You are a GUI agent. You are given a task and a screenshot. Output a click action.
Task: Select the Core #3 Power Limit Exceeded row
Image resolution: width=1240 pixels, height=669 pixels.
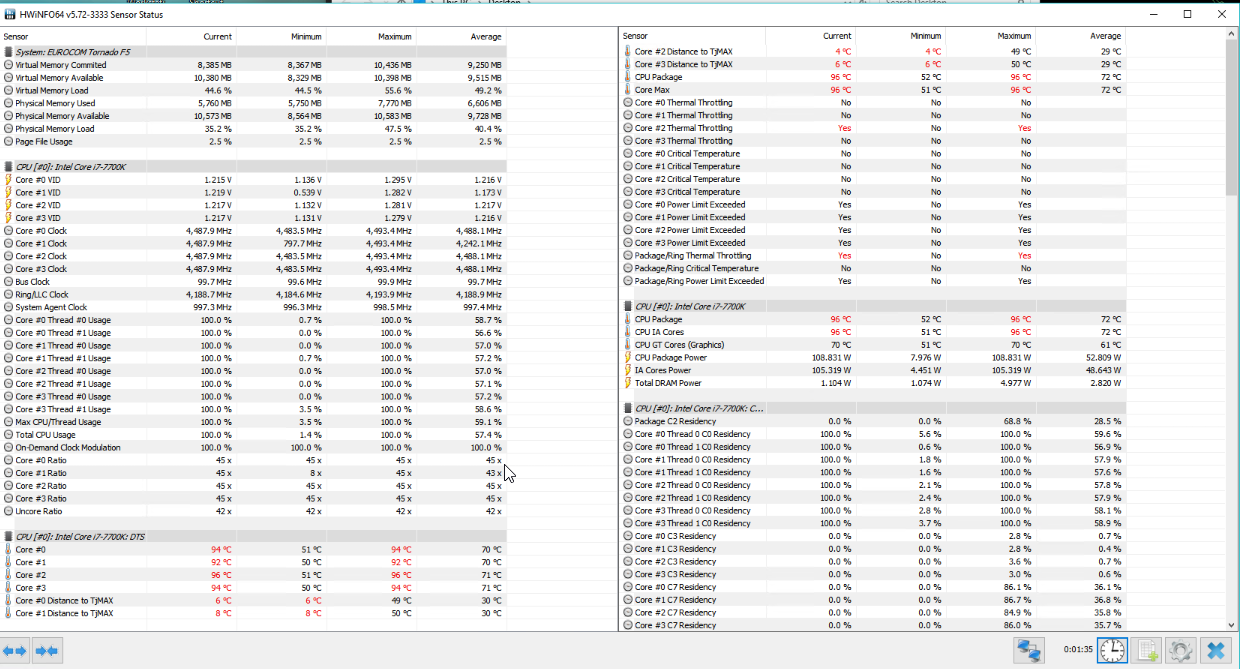tap(873, 243)
